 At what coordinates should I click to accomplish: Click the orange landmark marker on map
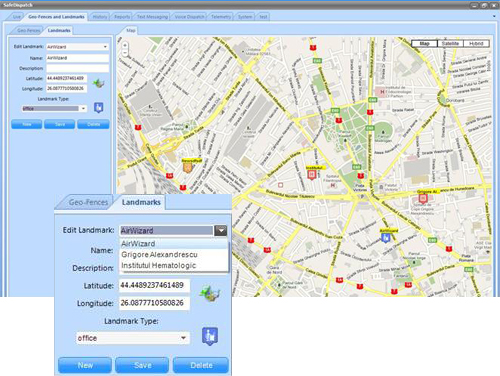(188, 167)
